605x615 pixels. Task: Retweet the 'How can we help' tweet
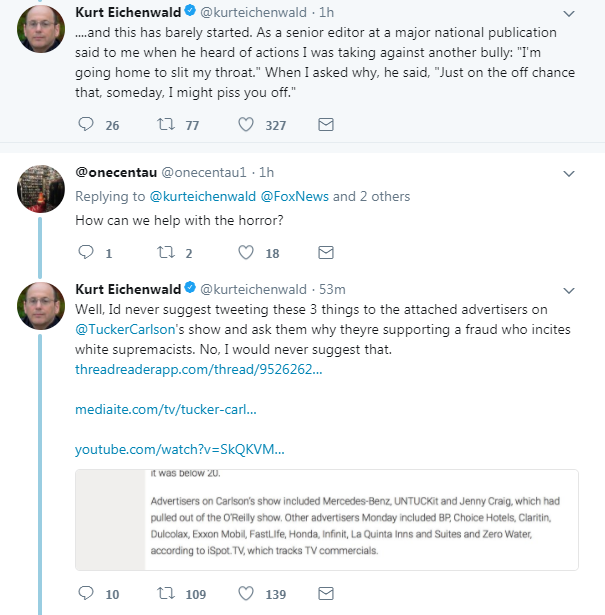pyautogui.click(x=166, y=252)
